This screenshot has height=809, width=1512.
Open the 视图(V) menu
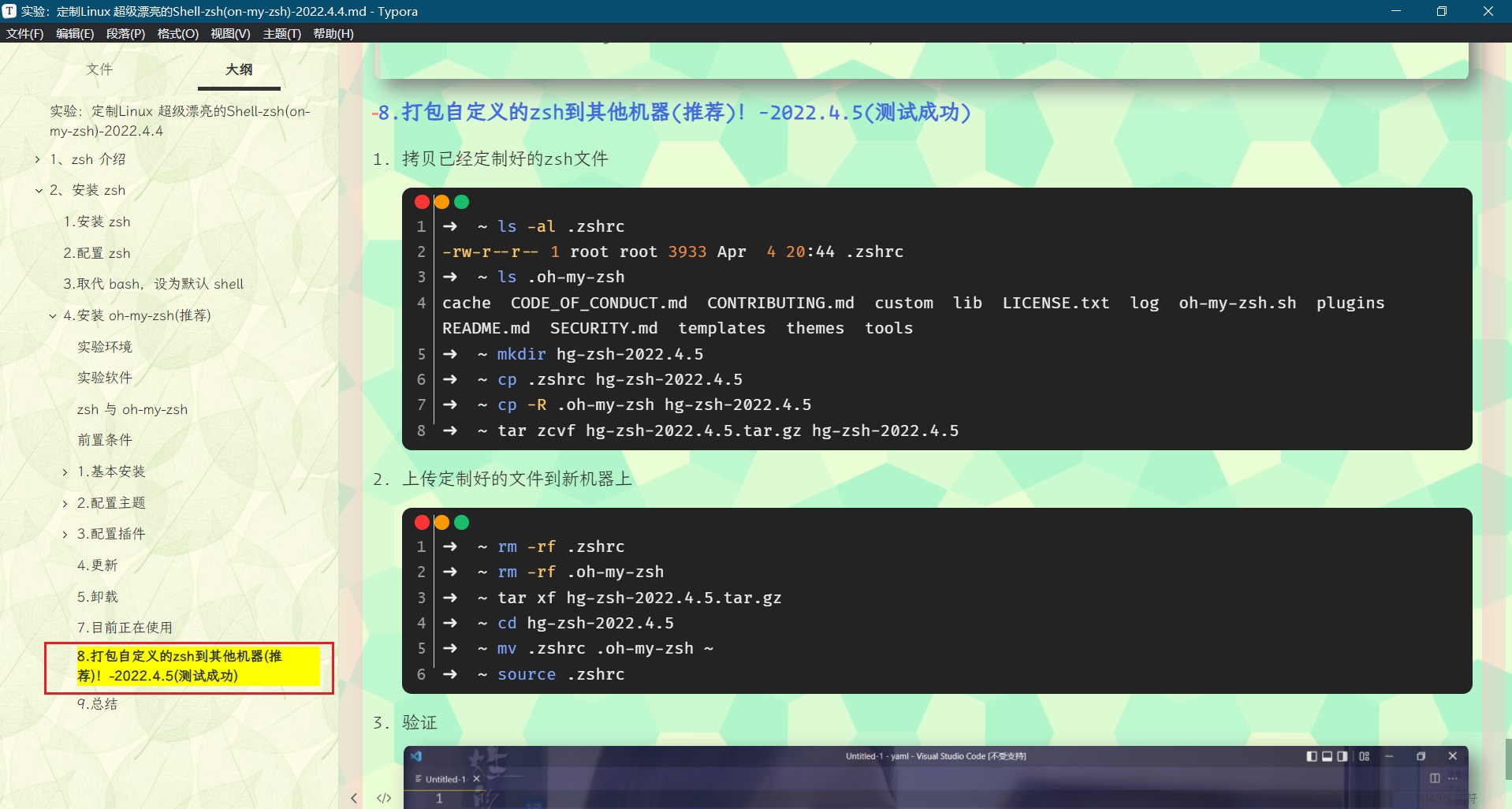(230, 33)
